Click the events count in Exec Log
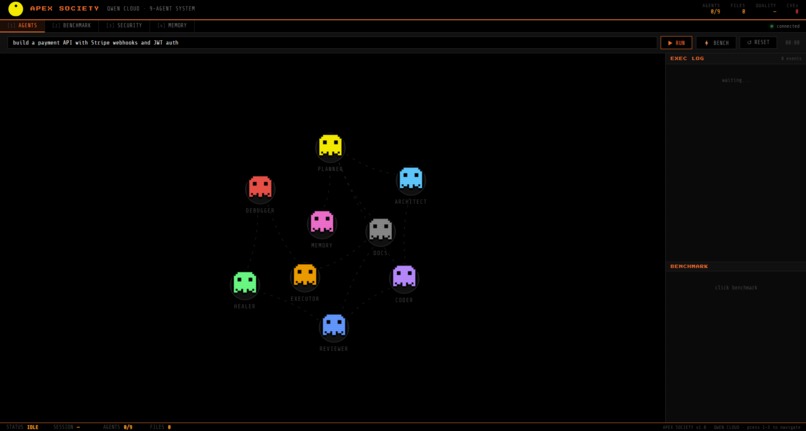Viewport: 806px width, 431px height. point(791,59)
